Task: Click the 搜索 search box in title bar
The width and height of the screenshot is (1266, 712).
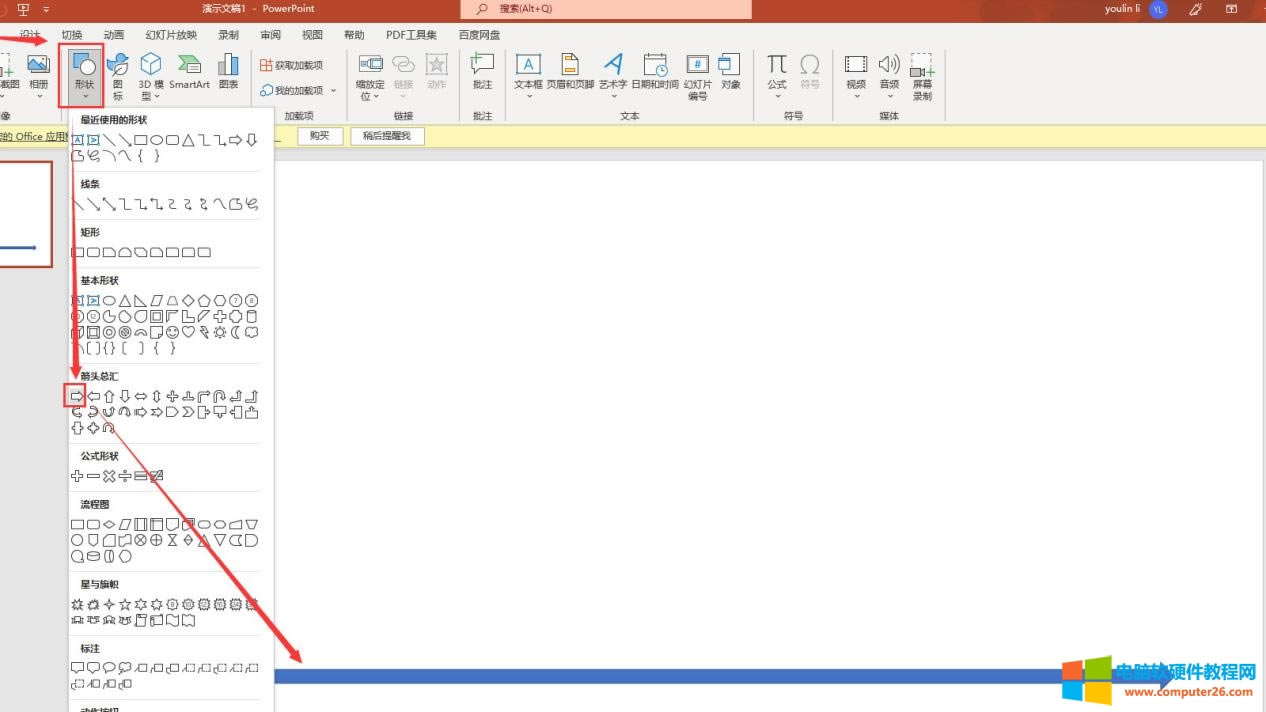Action: 606,9
